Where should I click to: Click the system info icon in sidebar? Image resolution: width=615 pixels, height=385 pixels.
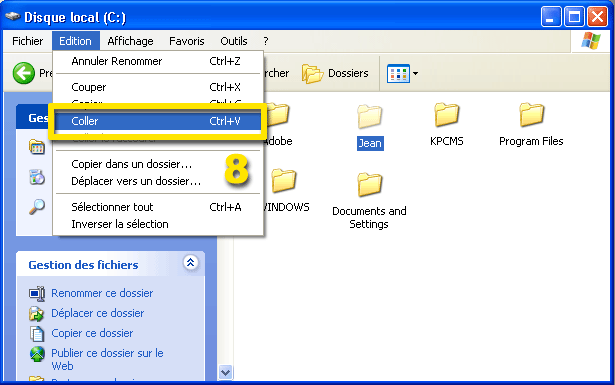coord(37,147)
